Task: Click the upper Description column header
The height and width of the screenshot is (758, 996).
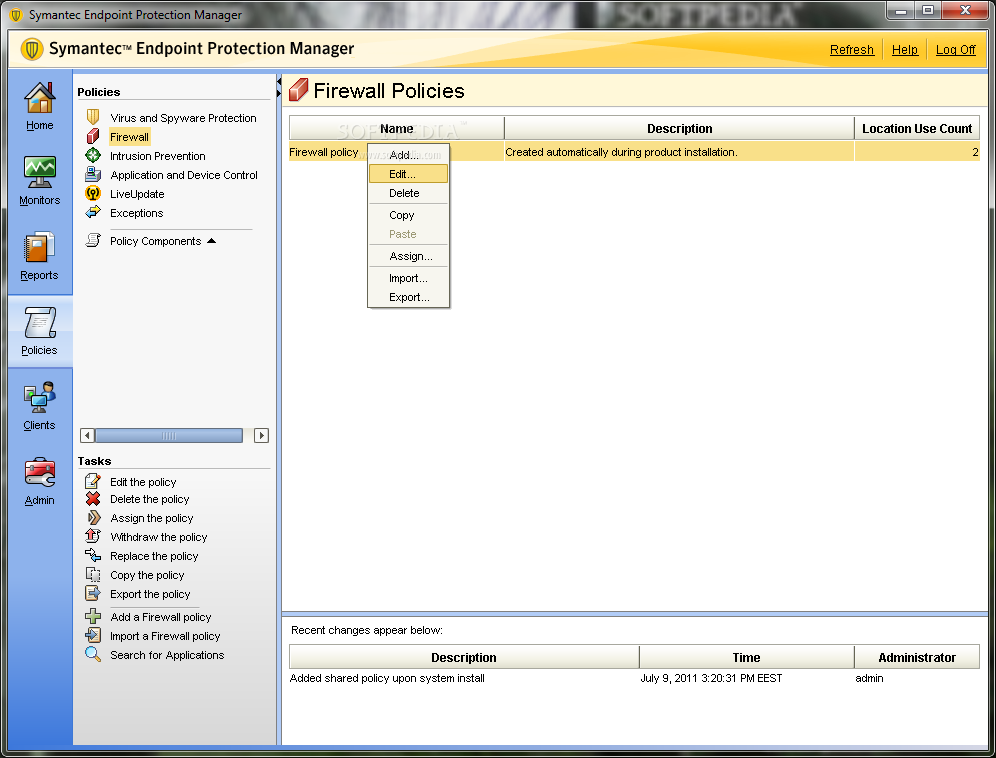Action: [679, 128]
